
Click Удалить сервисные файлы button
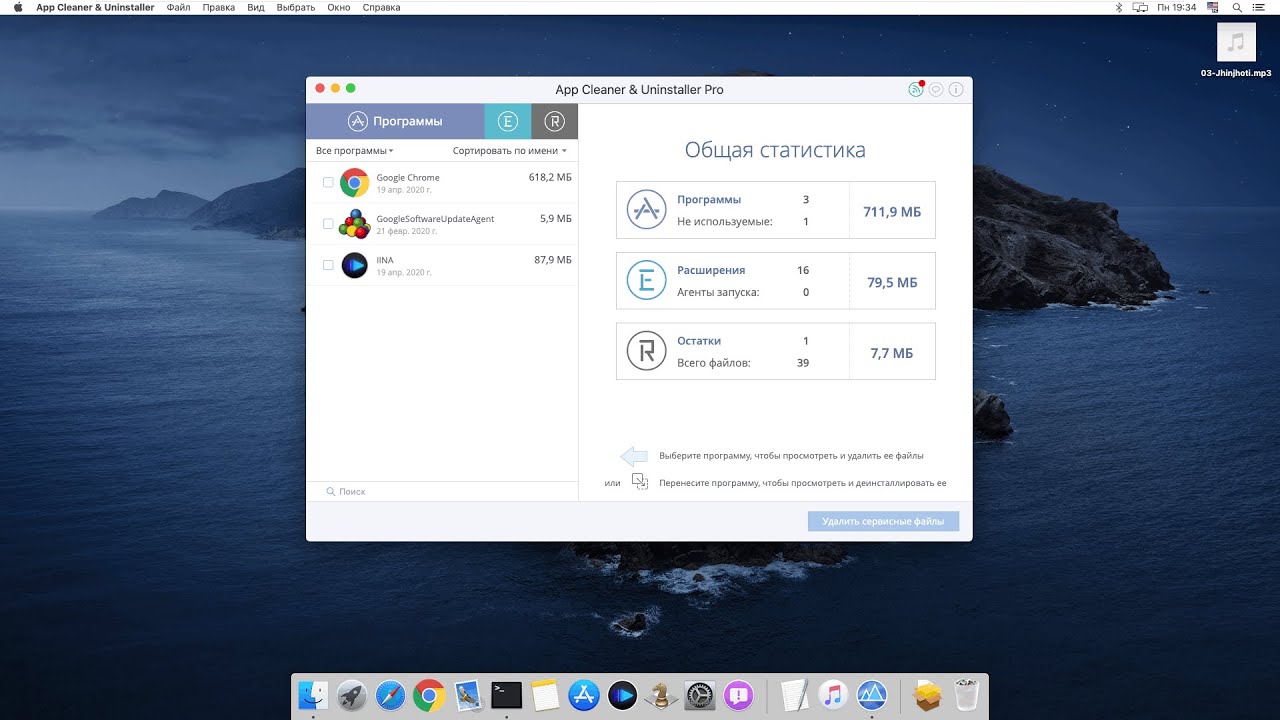coord(883,521)
